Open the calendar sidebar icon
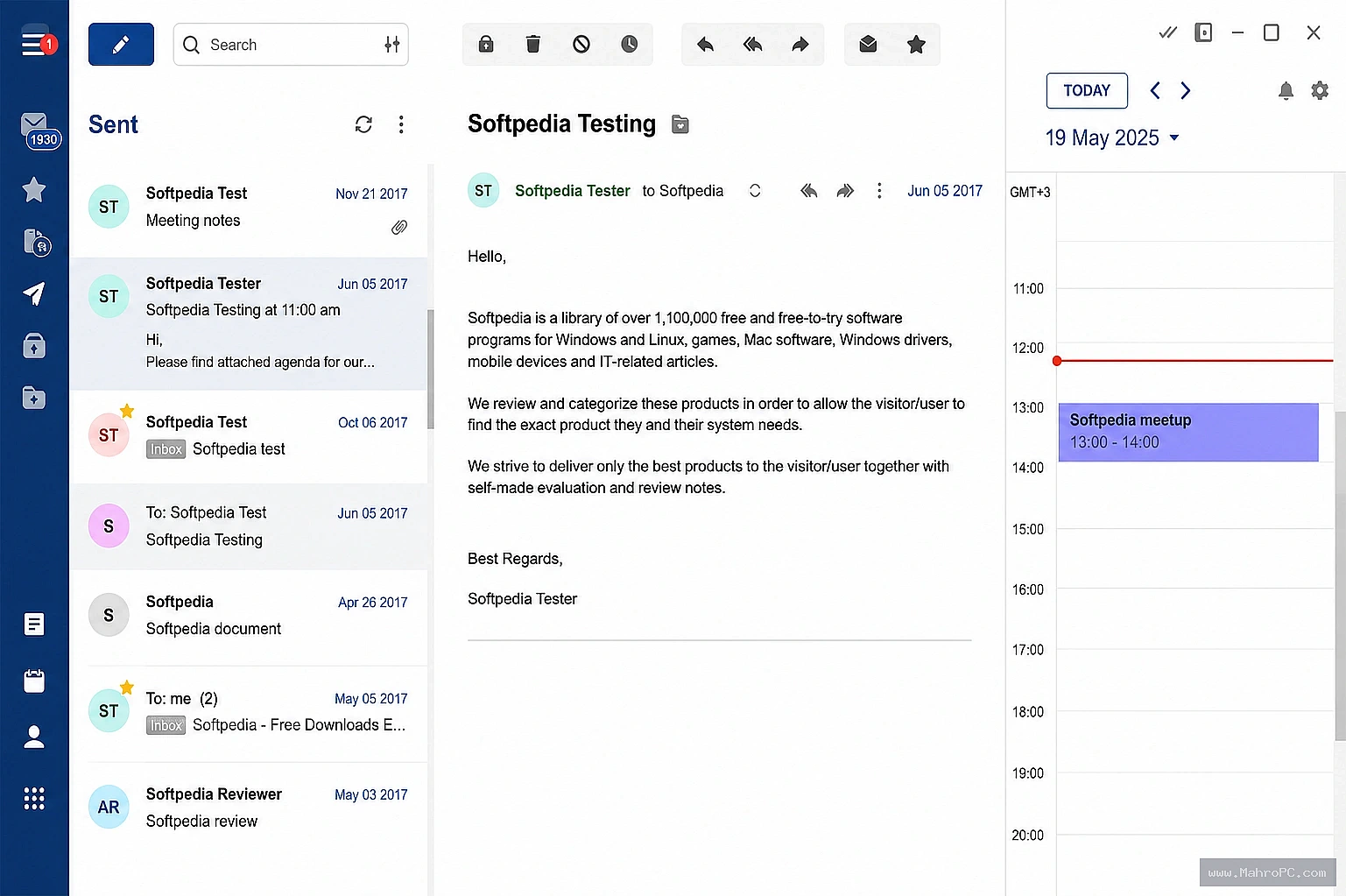Viewport: 1346px width, 896px height. (x=34, y=681)
